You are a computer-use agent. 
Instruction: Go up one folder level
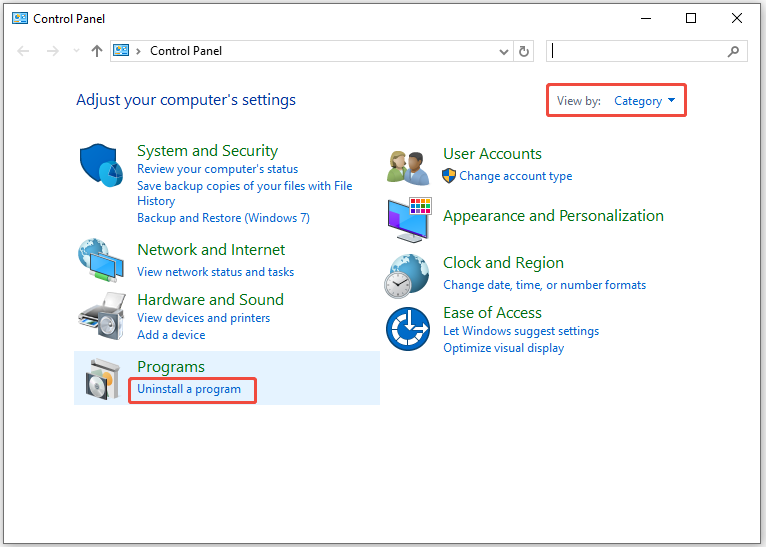(x=97, y=51)
